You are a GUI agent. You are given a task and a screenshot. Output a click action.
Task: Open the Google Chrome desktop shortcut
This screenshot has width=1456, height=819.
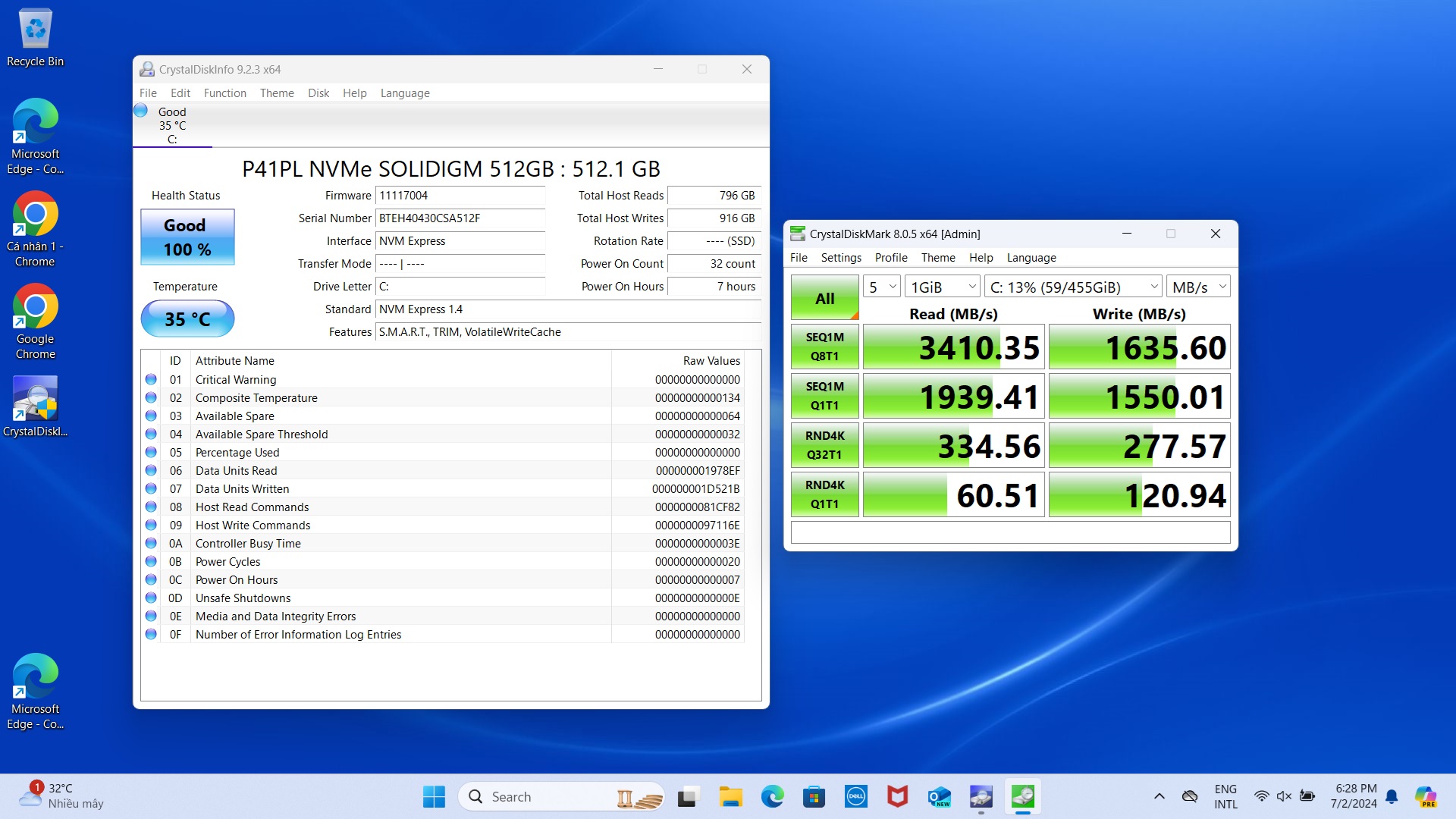pyautogui.click(x=35, y=322)
